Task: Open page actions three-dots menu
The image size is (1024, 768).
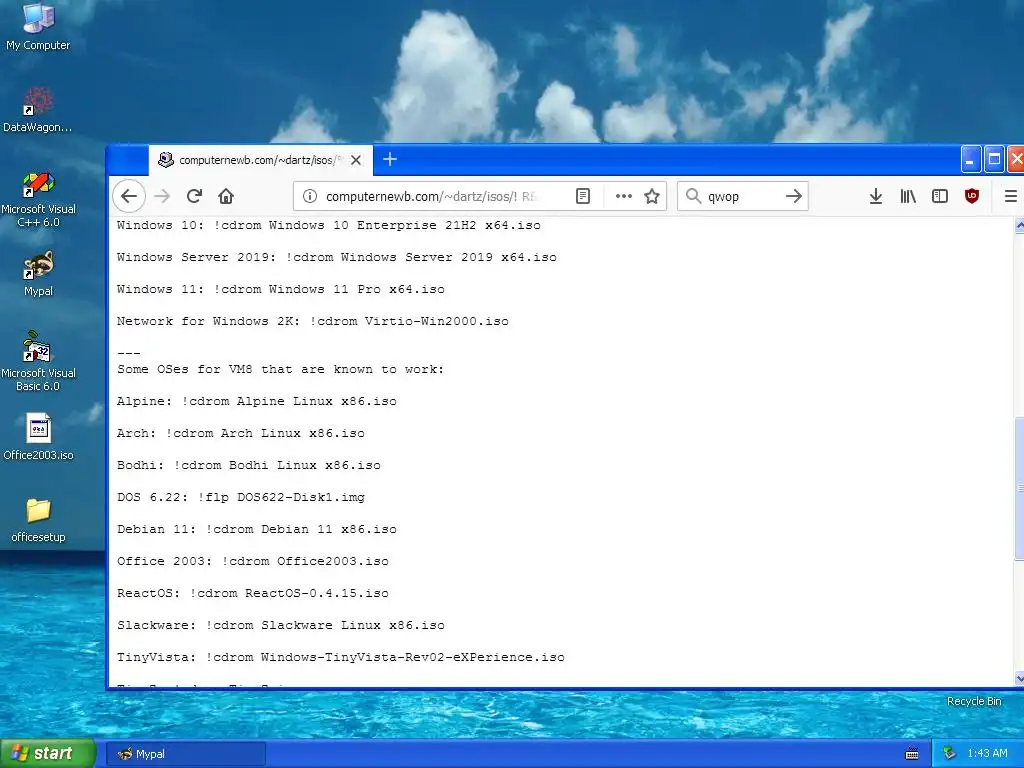Action: point(624,196)
